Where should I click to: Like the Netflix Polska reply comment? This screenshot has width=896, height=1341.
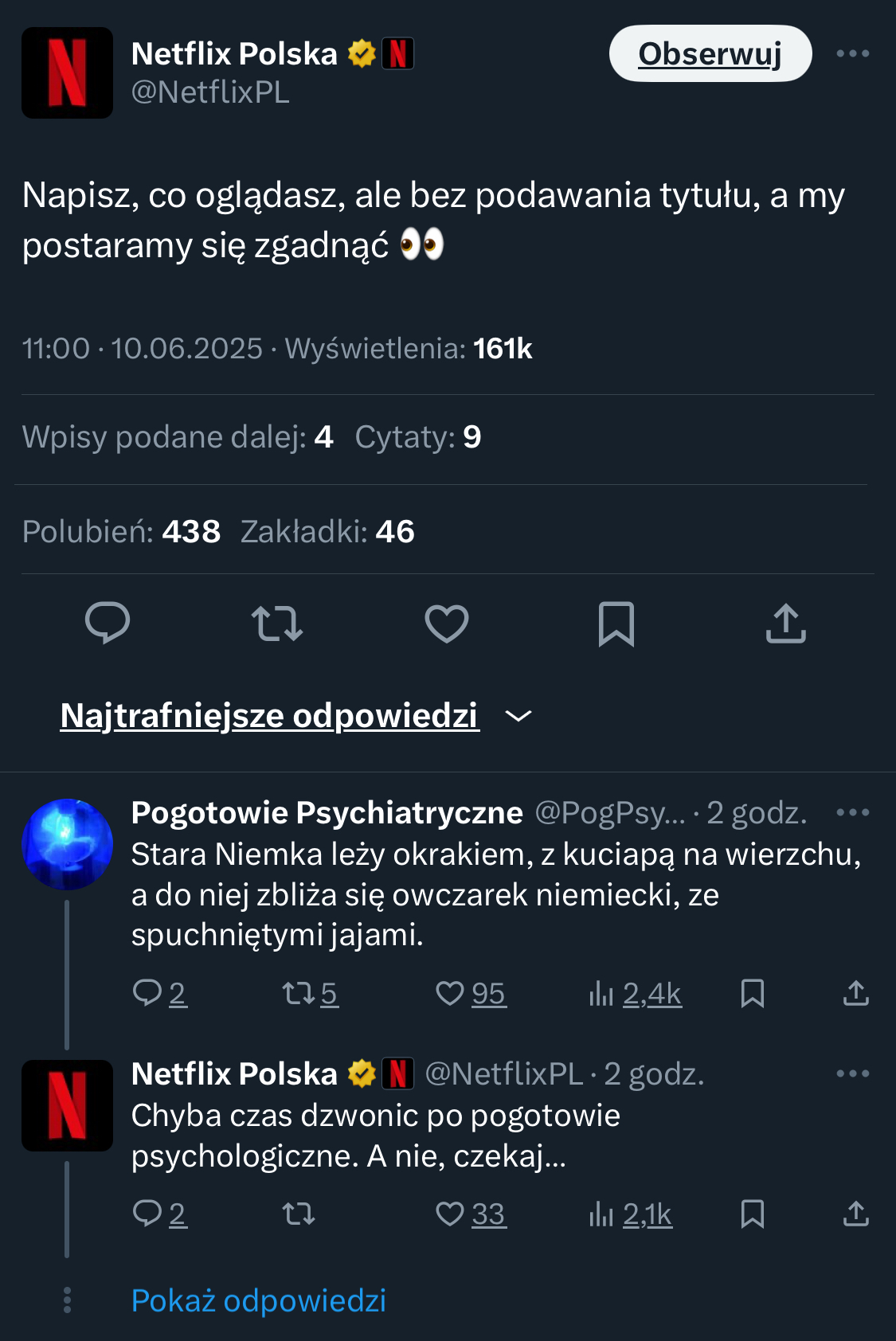[450, 1214]
